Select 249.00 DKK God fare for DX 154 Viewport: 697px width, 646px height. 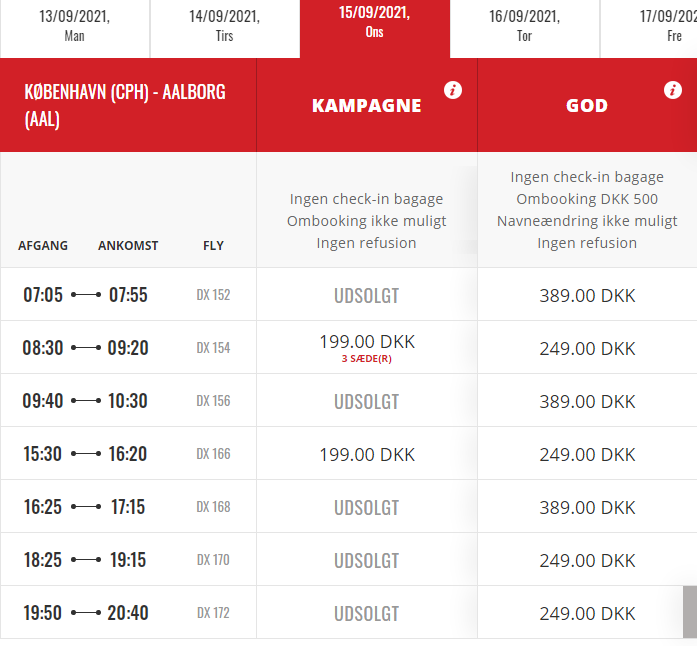click(587, 348)
